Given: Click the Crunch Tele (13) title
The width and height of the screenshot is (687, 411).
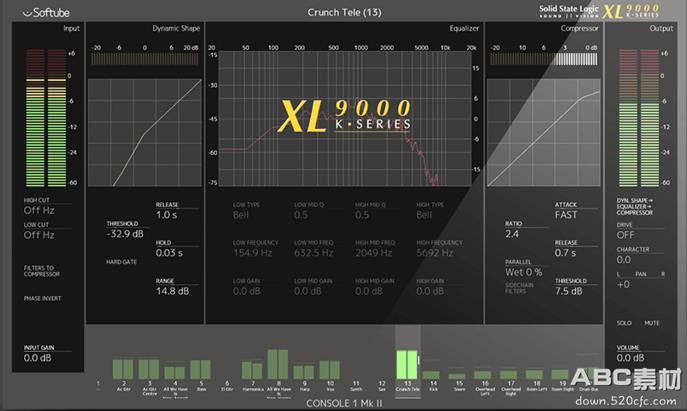Looking at the screenshot, I should pyautogui.click(x=344, y=12).
